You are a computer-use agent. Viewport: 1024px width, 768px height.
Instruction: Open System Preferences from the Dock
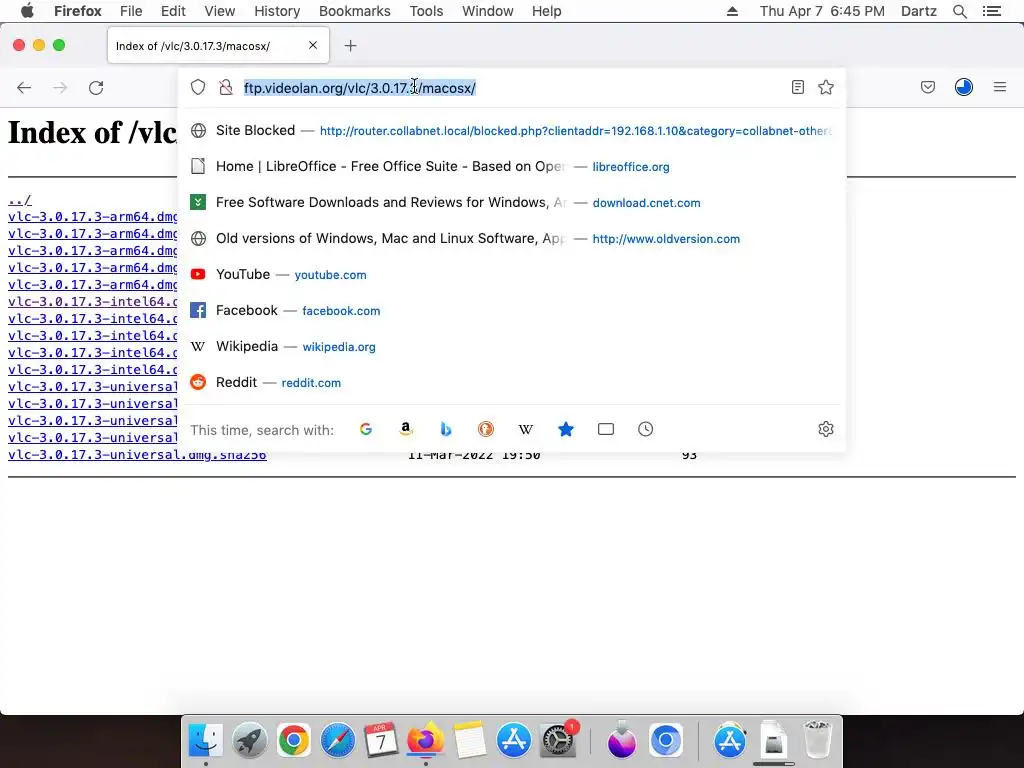[558, 741]
